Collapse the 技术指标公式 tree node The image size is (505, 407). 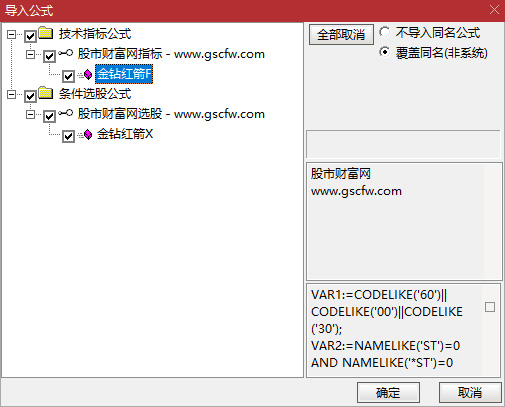pos(11,34)
